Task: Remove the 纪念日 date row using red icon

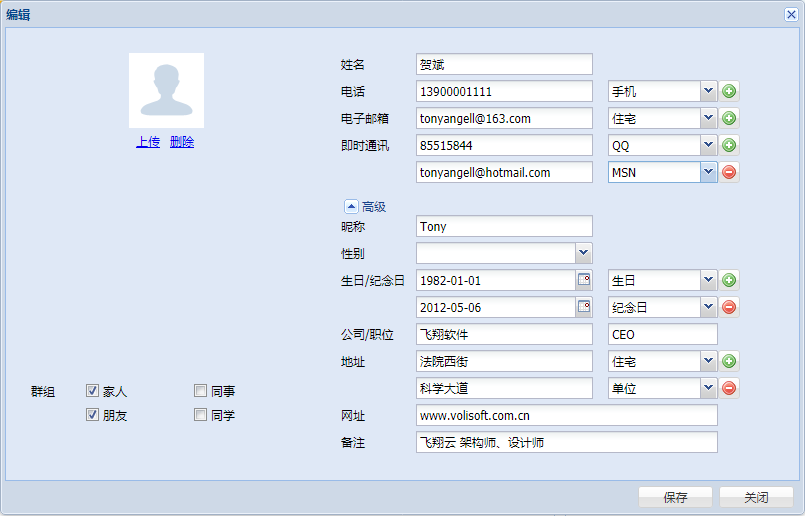Action: coord(729,307)
